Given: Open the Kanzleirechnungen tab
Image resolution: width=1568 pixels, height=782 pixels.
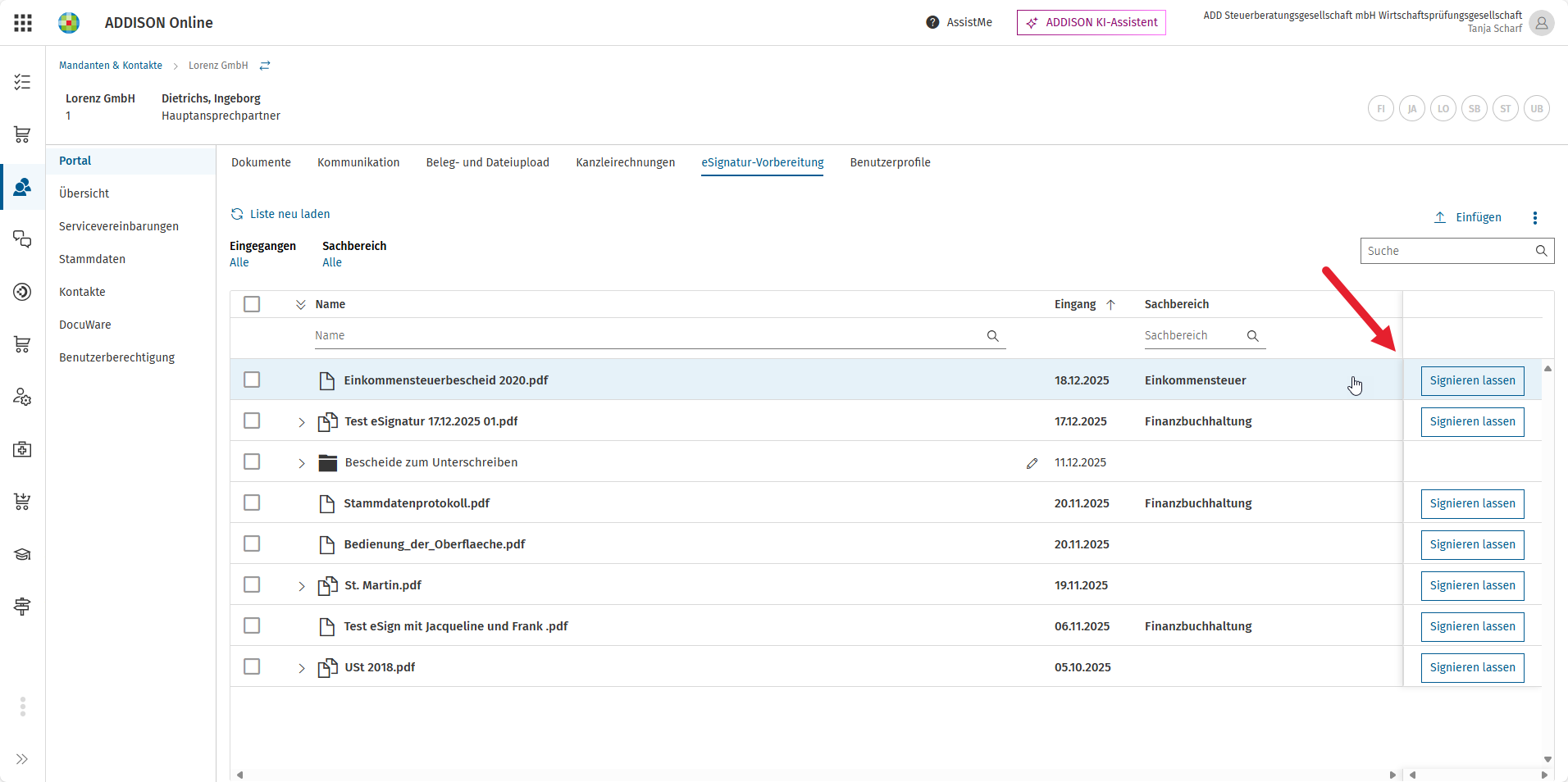Looking at the screenshot, I should [x=626, y=162].
